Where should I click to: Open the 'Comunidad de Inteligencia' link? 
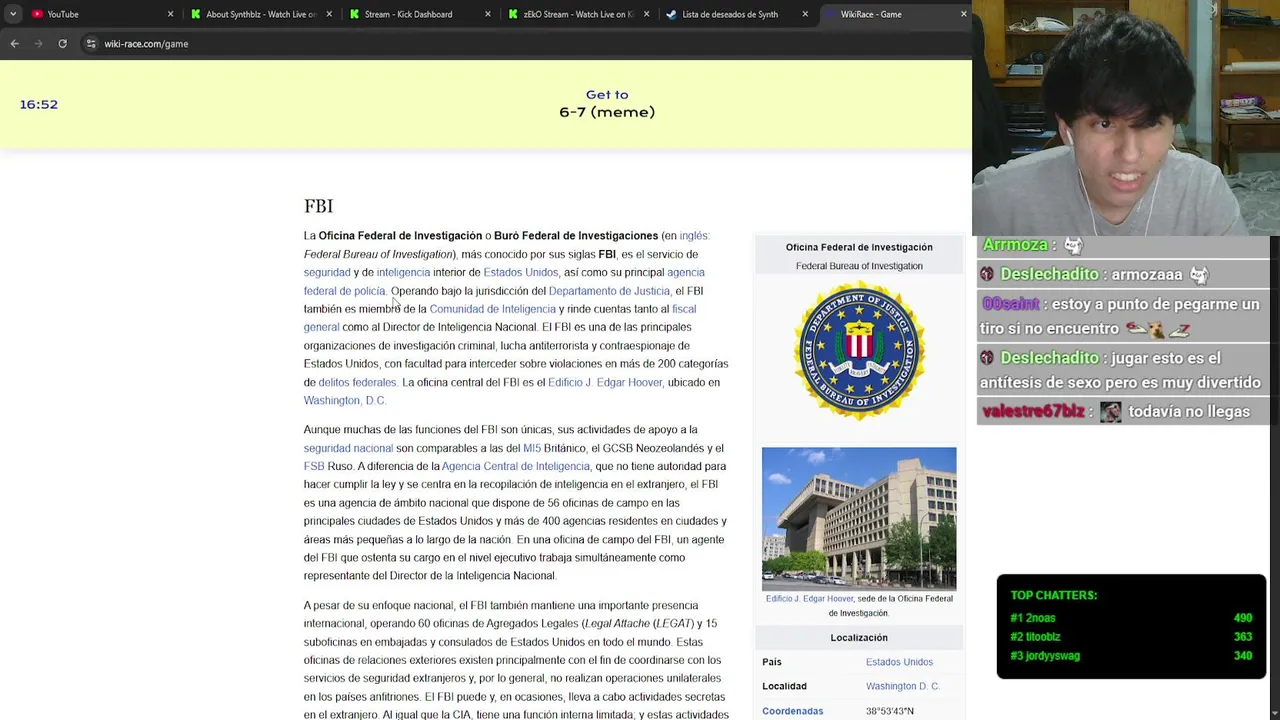coord(492,309)
